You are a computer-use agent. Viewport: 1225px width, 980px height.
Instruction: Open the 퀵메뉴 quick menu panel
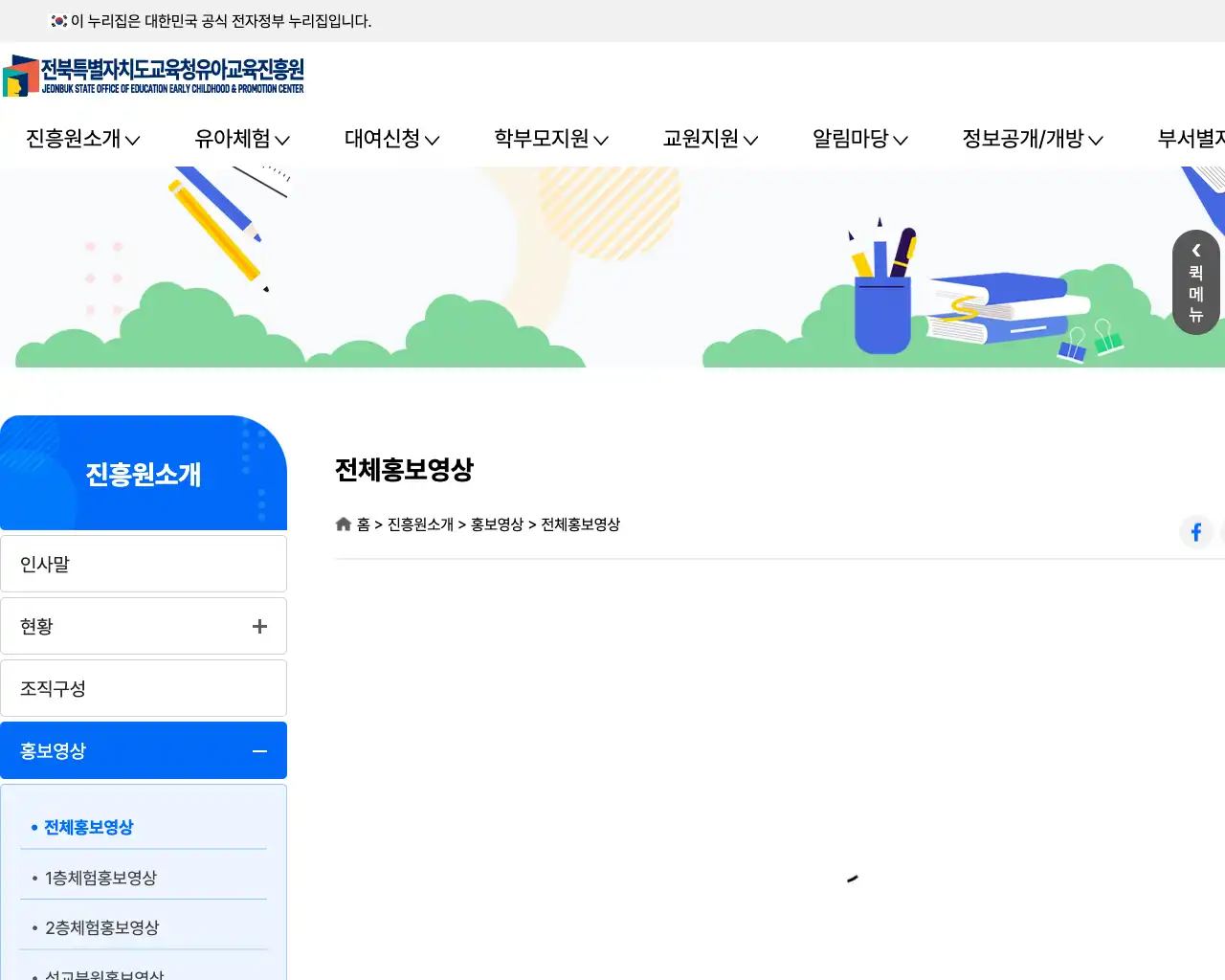[x=1195, y=282]
